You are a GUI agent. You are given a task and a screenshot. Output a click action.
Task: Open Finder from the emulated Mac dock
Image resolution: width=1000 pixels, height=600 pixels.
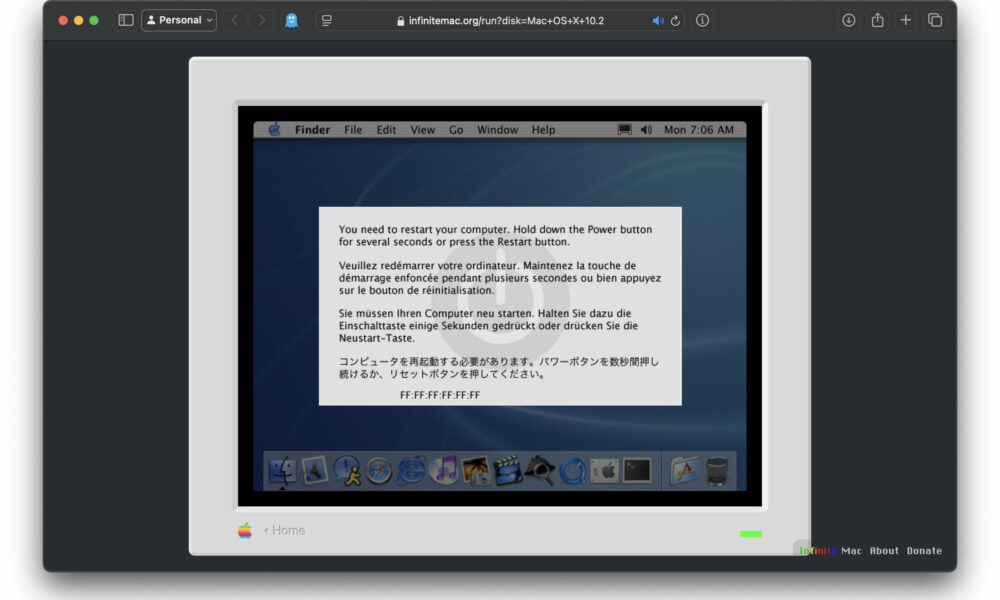point(282,471)
